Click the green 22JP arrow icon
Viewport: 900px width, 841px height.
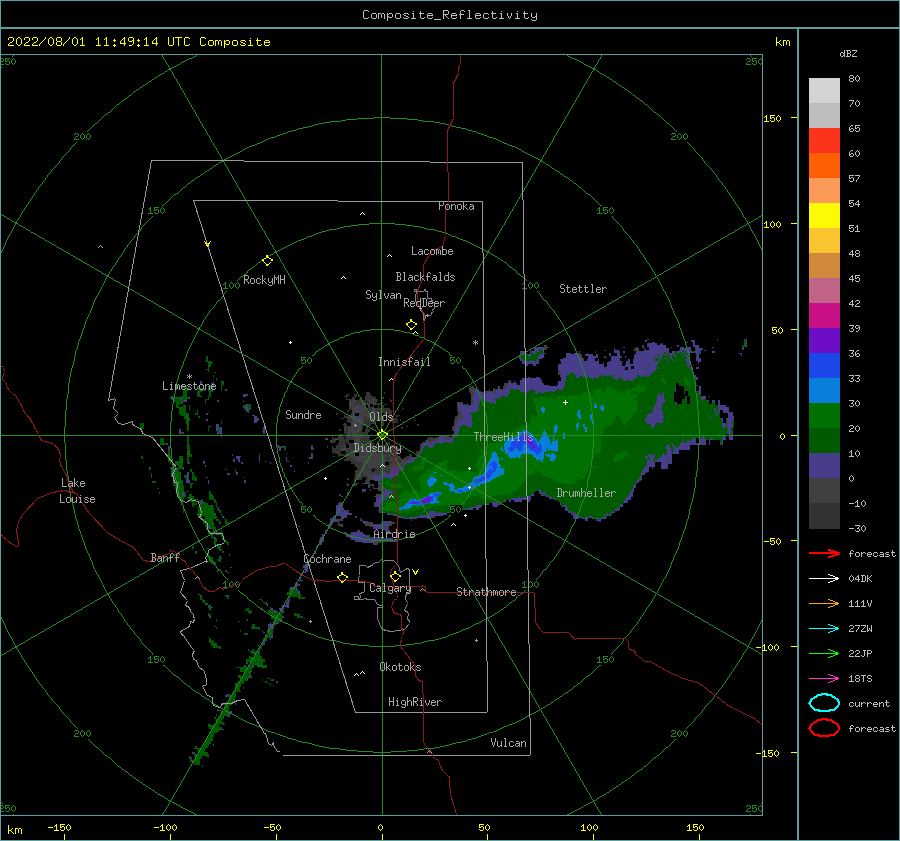click(824, 653)
